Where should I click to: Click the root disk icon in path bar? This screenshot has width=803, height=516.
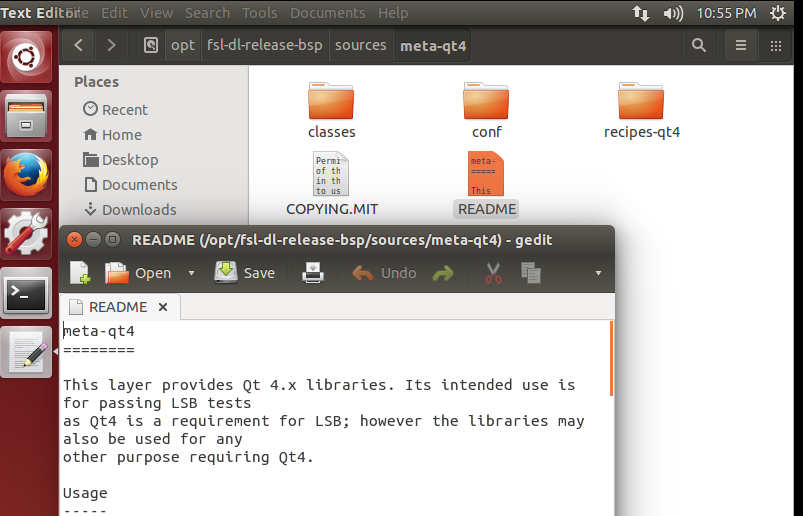[x=151, y=46]
